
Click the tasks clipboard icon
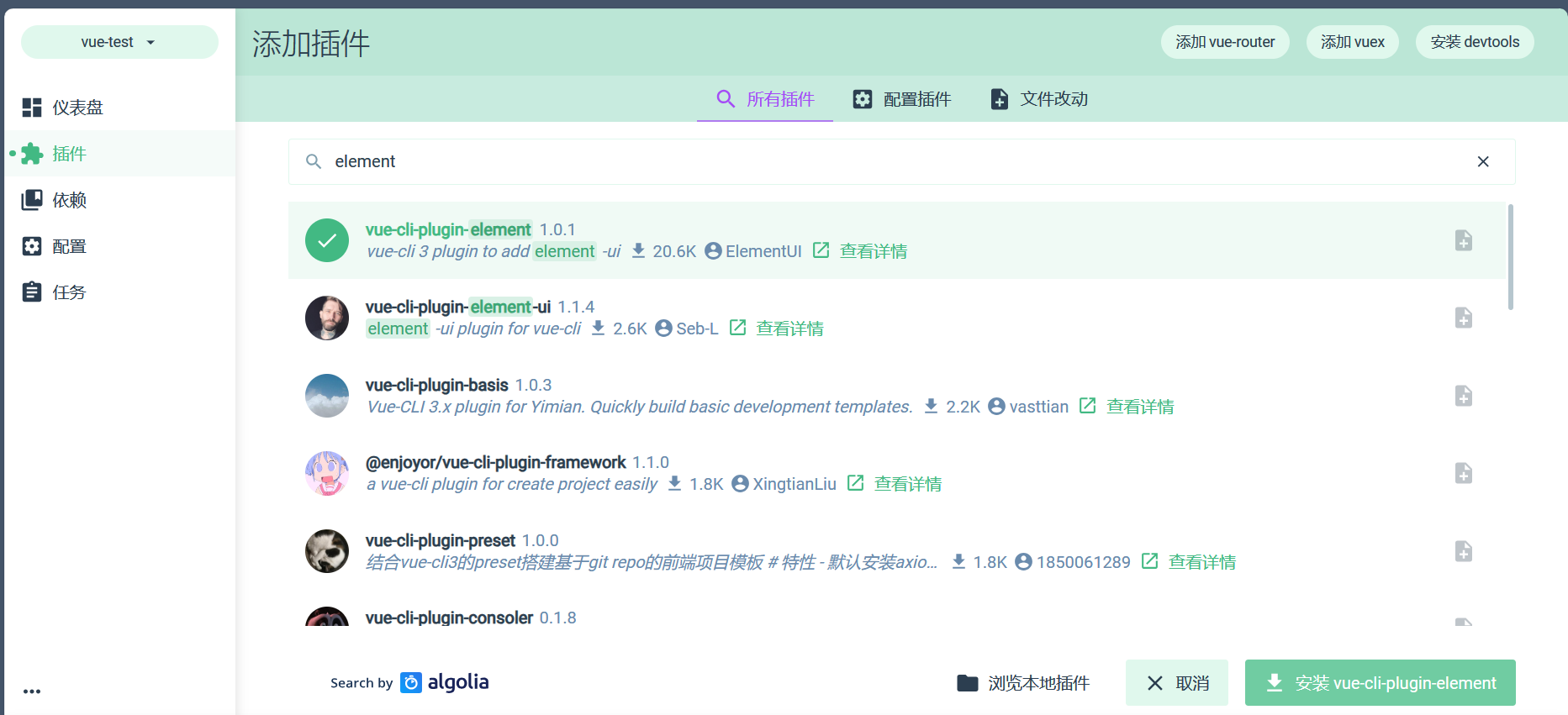(32, 292)
